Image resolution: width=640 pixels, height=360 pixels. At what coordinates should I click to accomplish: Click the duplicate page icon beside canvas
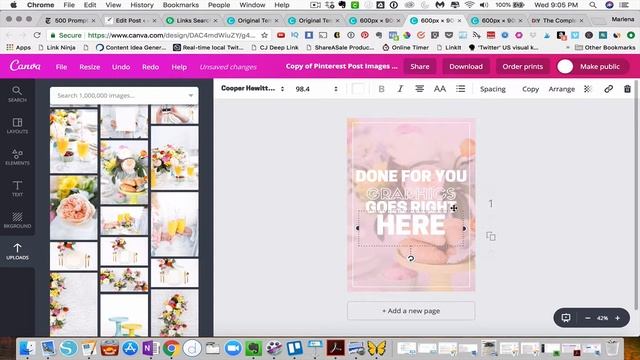(491, 236)
